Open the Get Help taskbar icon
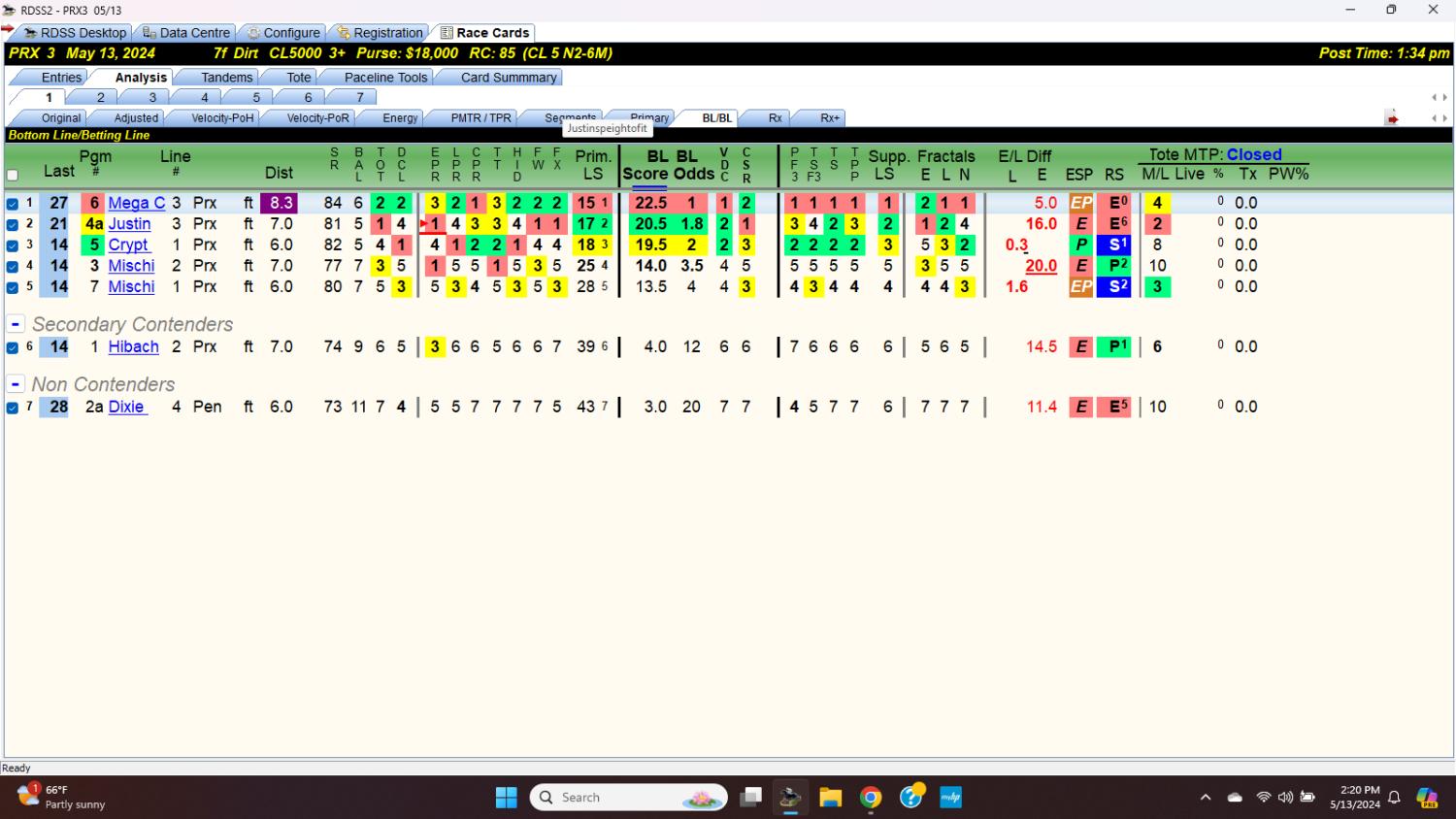 pyautogui.click(x=911, y=797)
